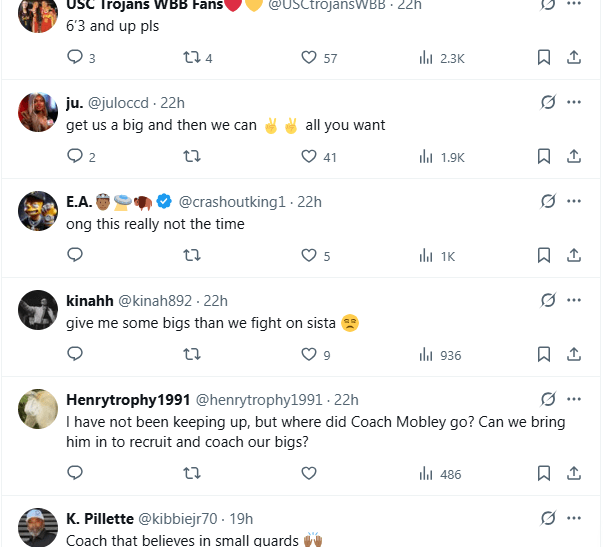The width and height of the screenshot is (603, 547).
Task: Reply to USC Trojans WBB Fans tweet
Action: click(x=75, y=58)
